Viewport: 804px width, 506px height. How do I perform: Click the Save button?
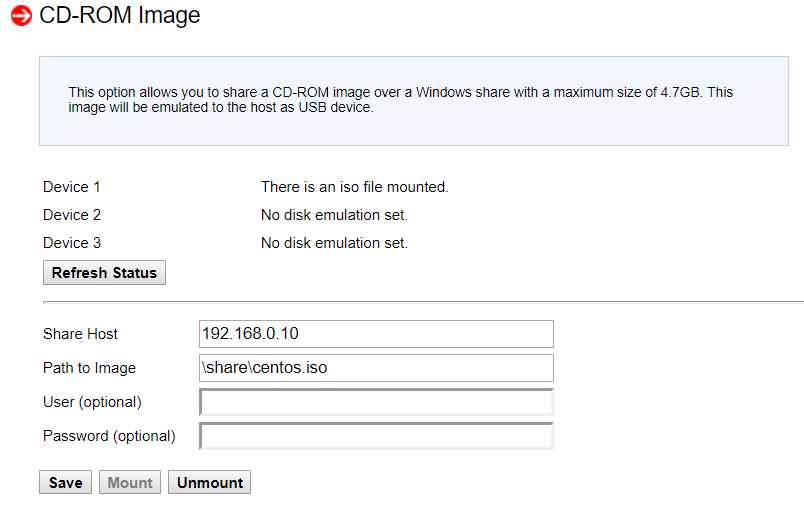[x=66, y=483]
